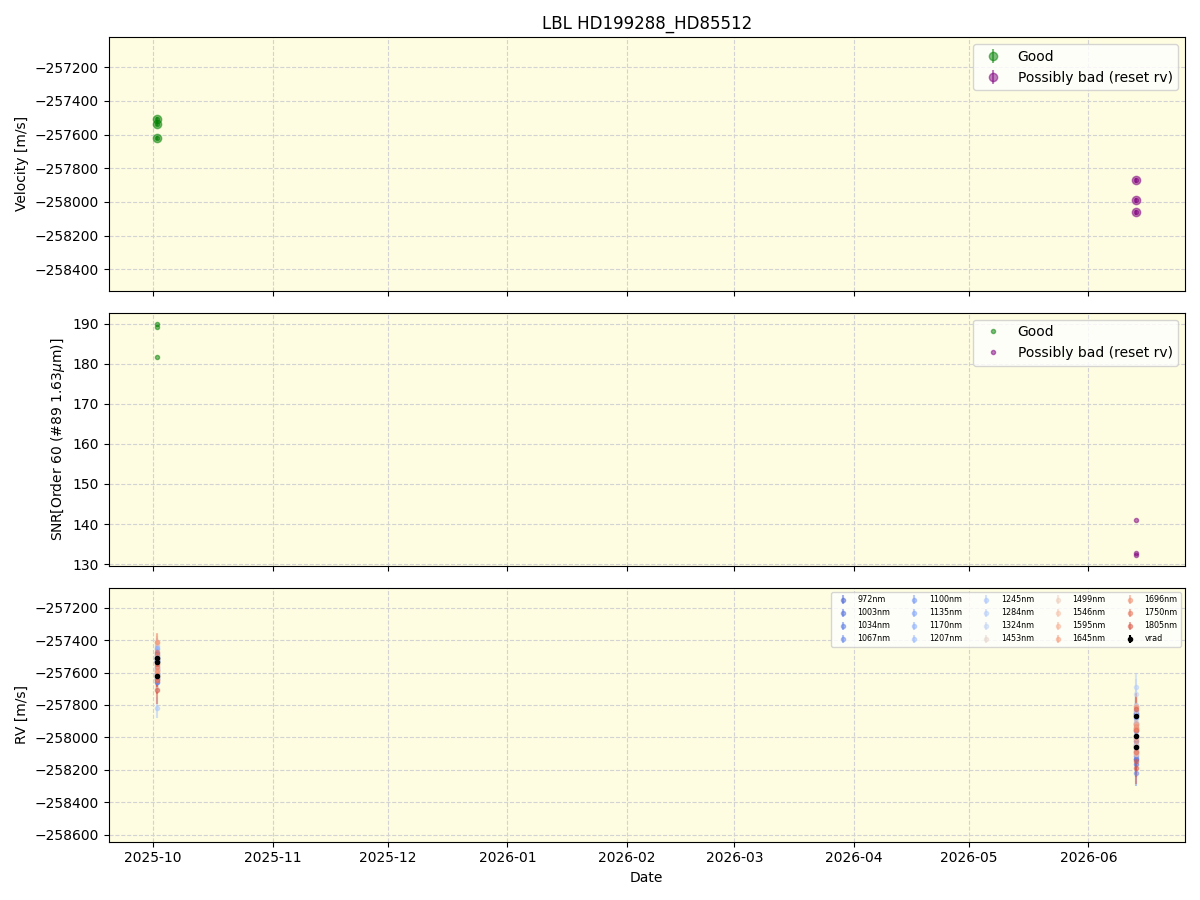Click the 'RV [m/s]' y-axis label

tap(21, 715)
